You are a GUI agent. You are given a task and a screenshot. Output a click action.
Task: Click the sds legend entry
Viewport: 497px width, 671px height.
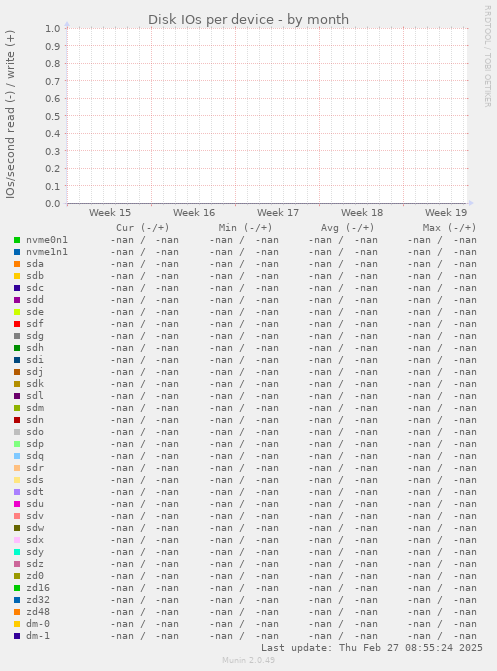pos(35,480)
